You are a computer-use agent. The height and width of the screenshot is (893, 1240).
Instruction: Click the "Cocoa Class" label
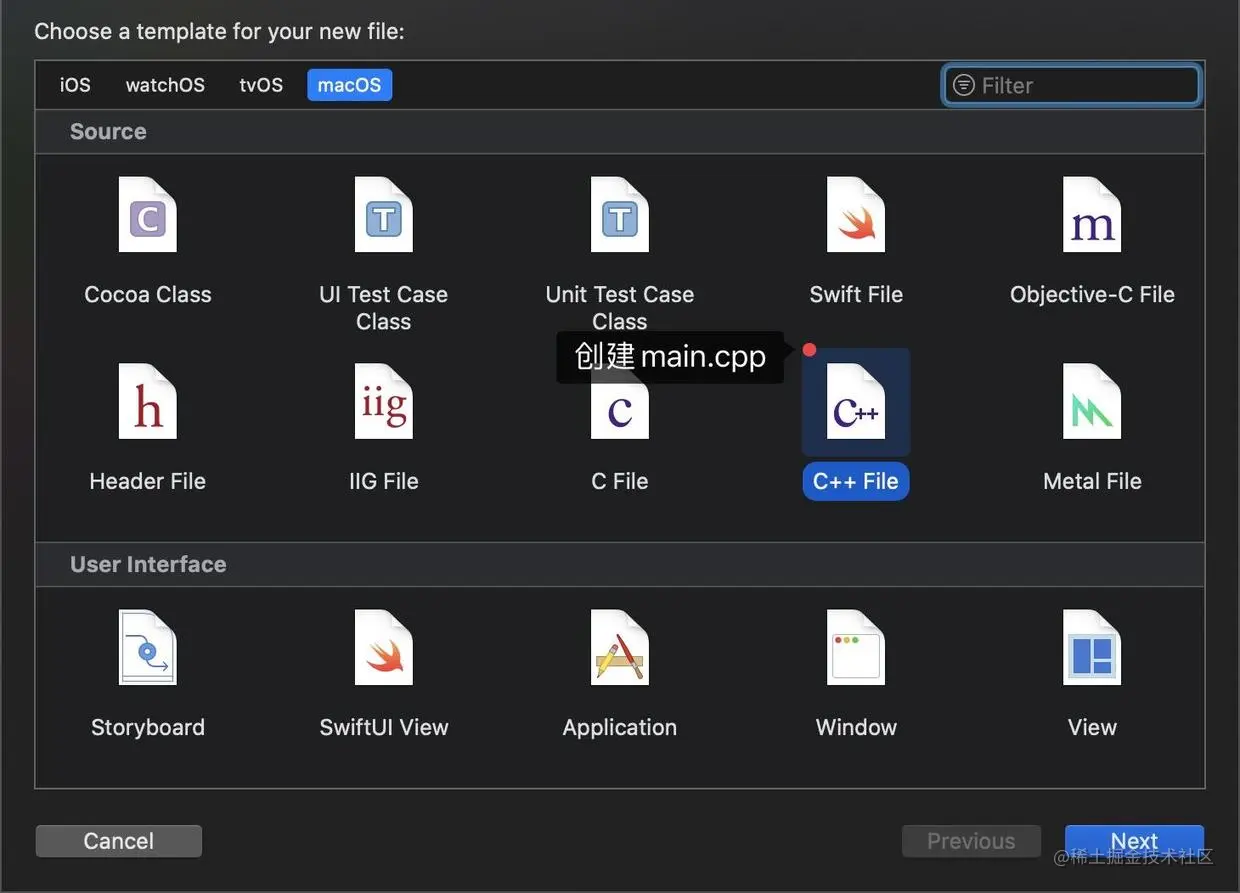(147, 294)
